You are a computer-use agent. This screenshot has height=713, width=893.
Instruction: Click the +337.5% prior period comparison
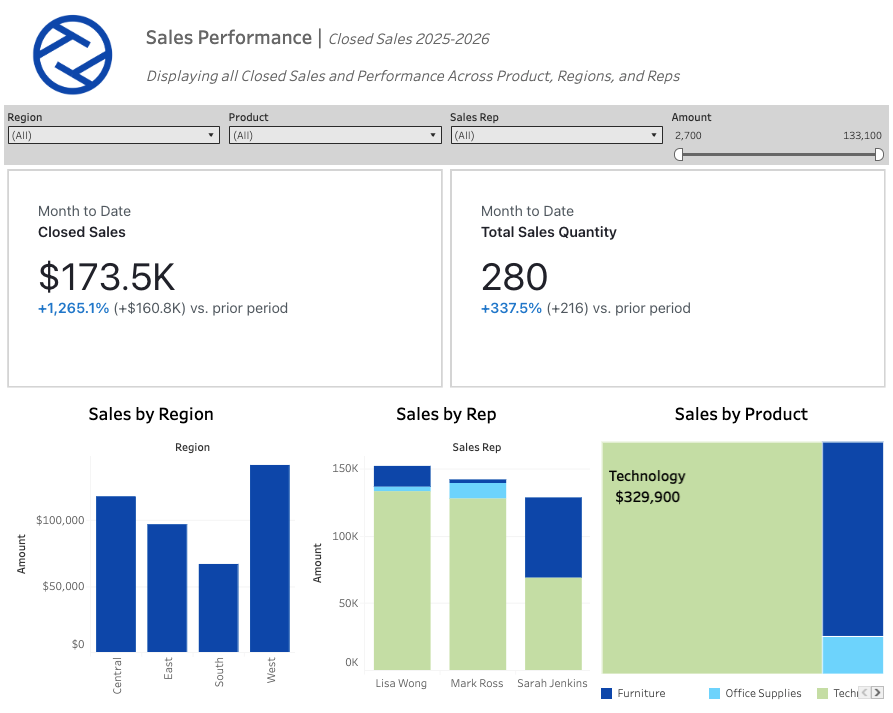[x=511, y=308]
